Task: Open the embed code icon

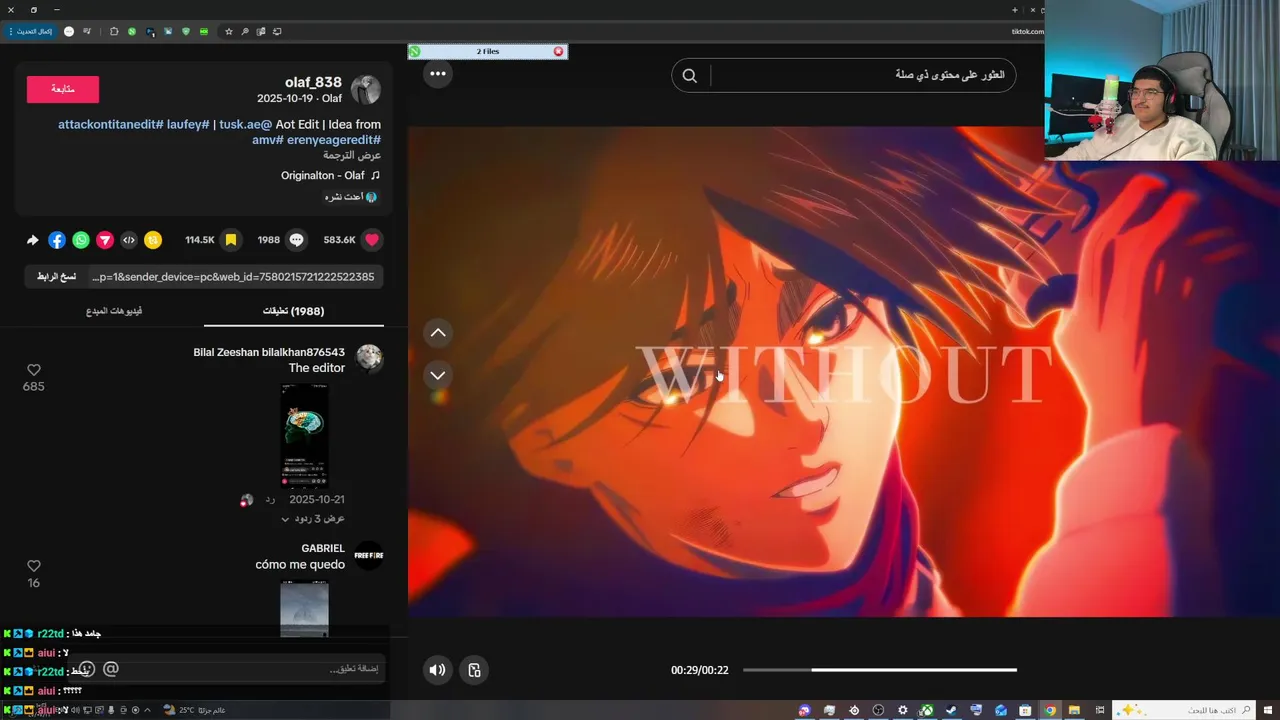Action: pyautogui.click(x=129, y=240)
